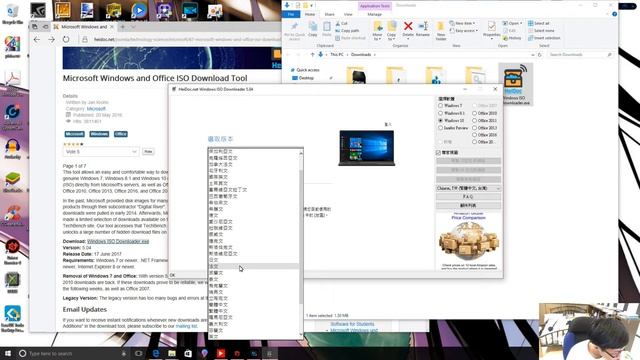Open Explorer address bar history dropdown
Screen dimensions: 640x360
click(x=532, y=55)
